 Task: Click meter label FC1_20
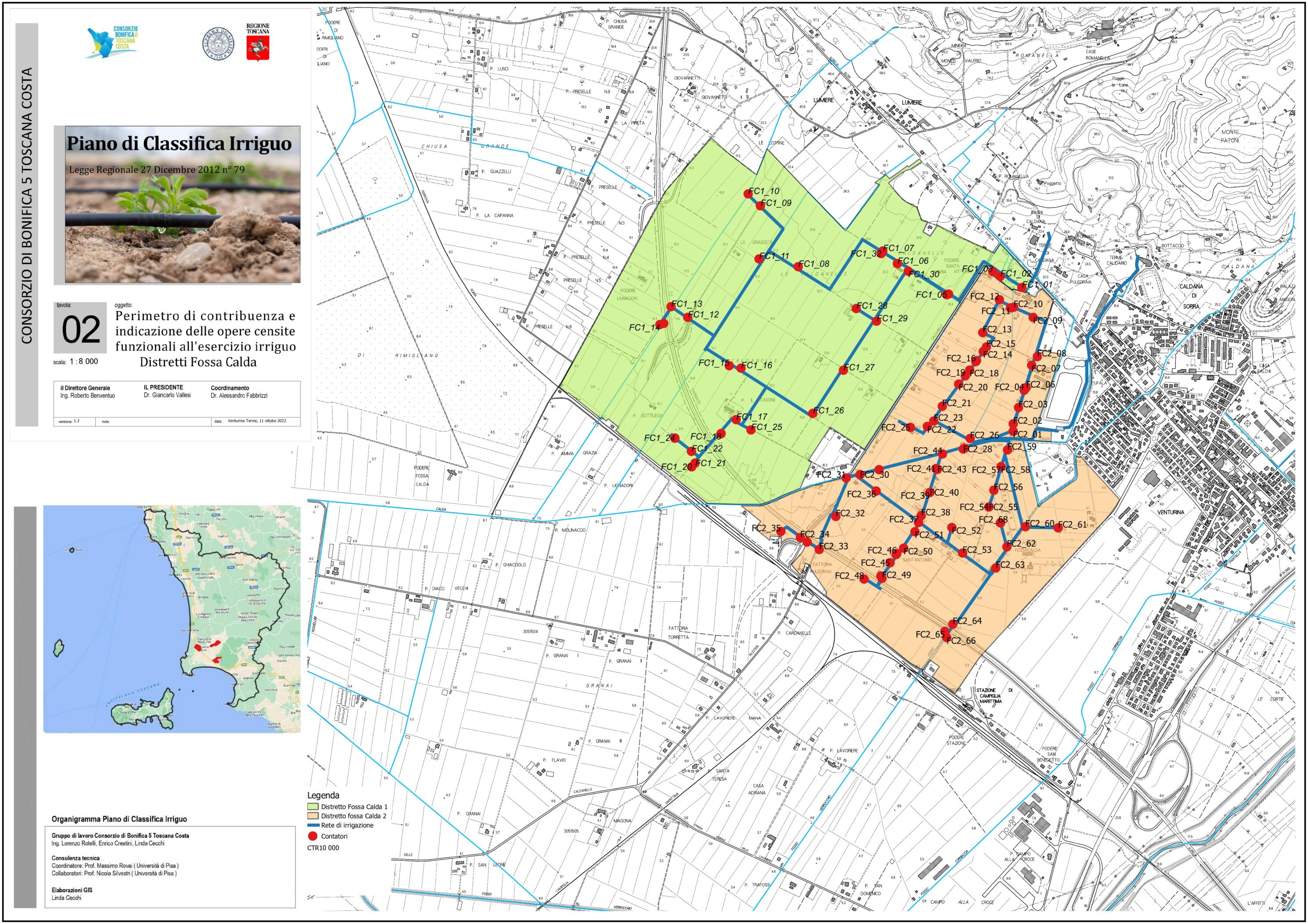(677, 467)
